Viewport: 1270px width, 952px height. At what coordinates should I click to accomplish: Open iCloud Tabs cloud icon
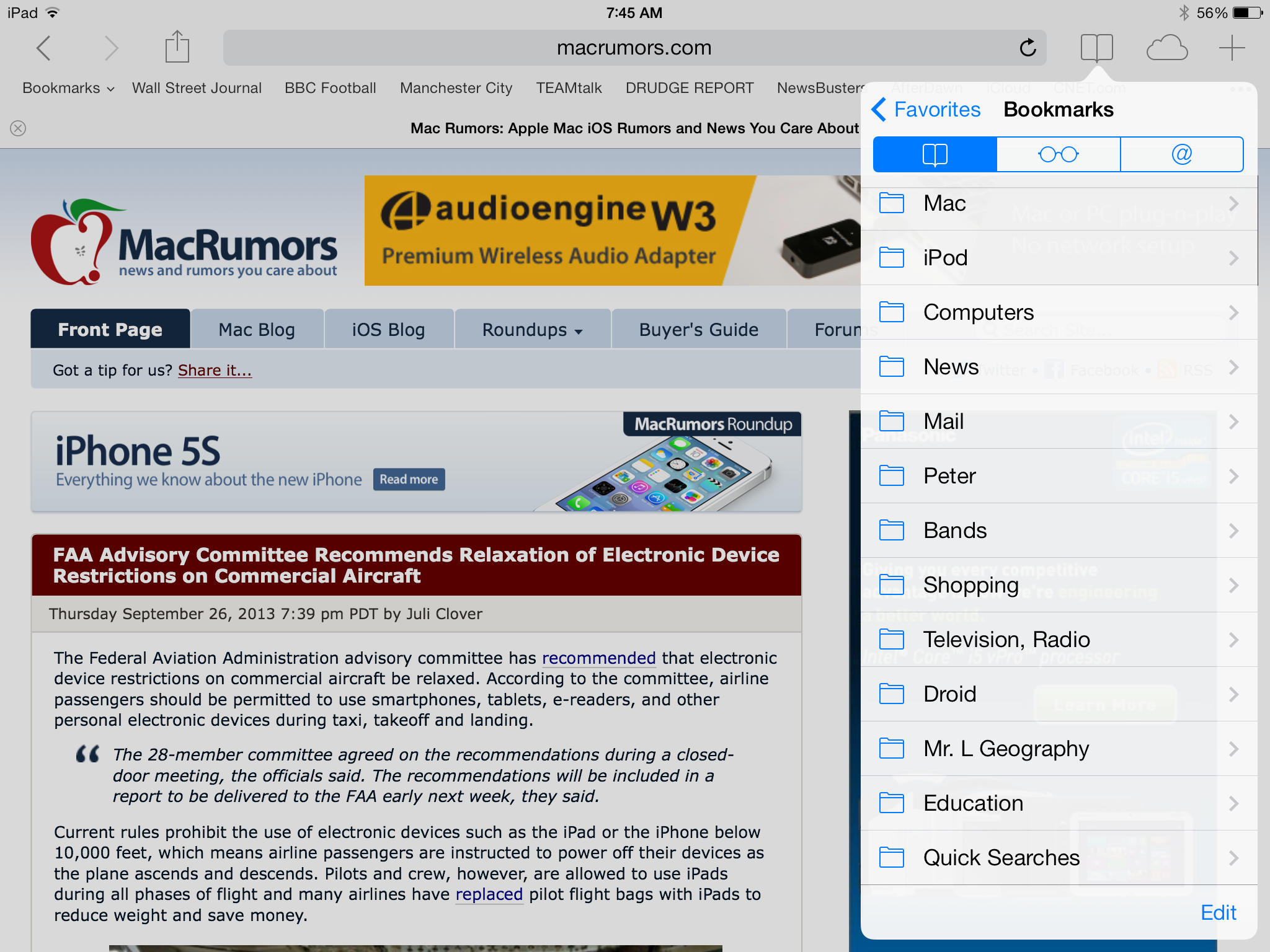tap(1166, 48)
